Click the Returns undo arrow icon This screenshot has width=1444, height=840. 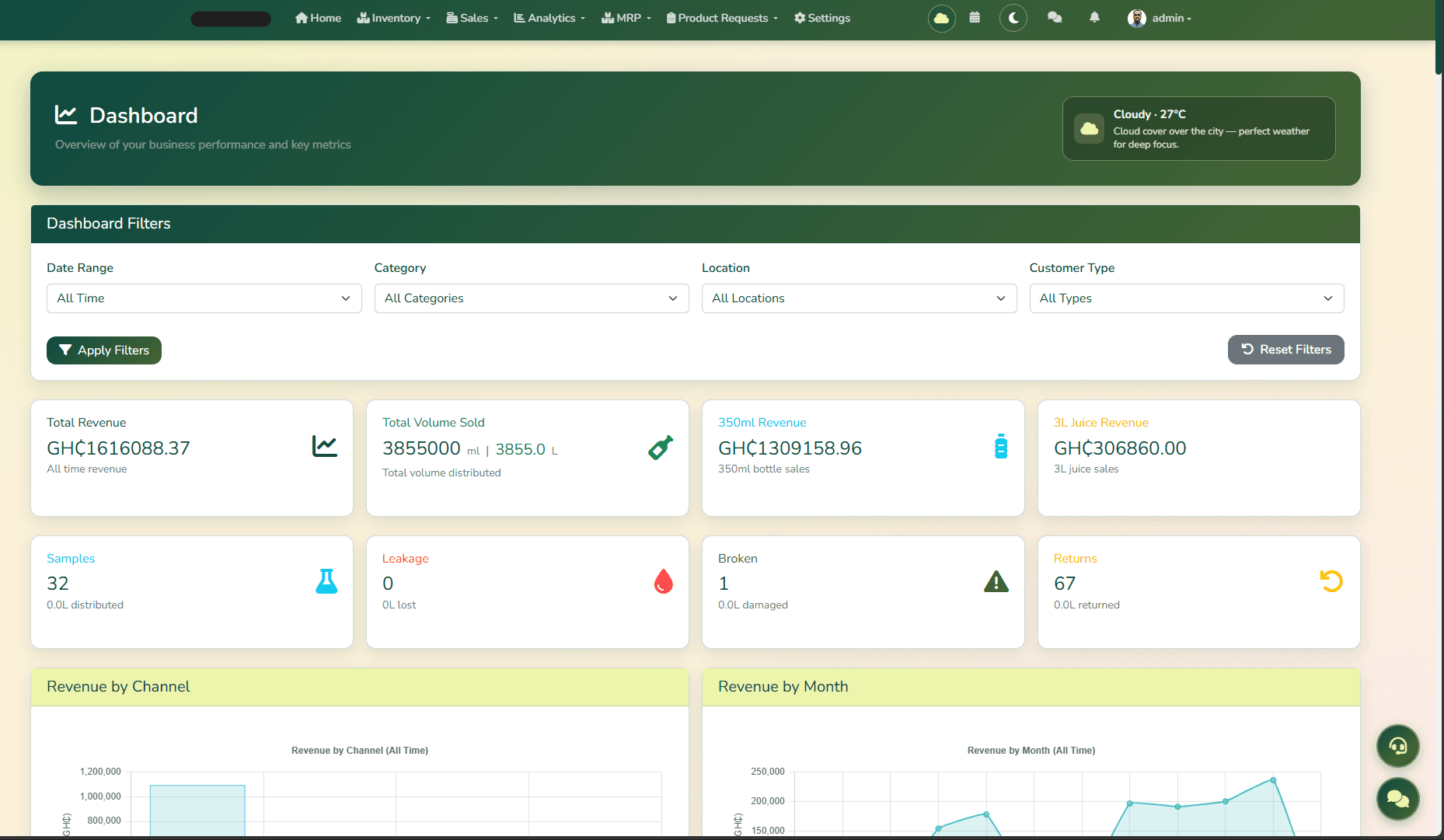(1331, 581)
